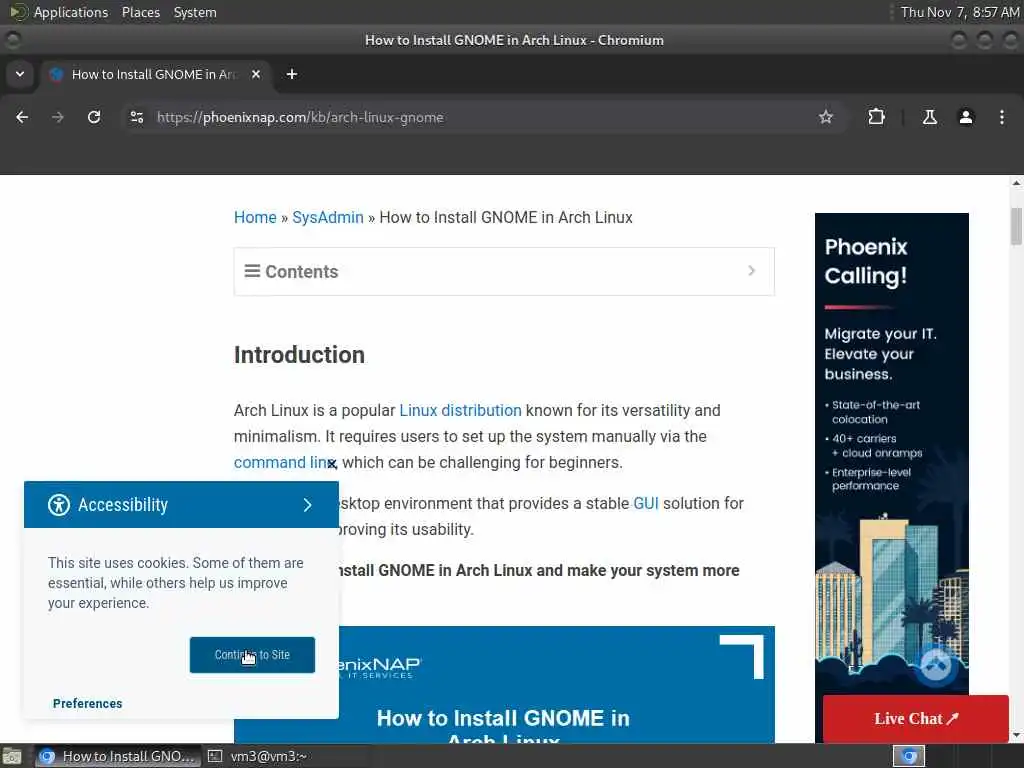The width and height of the screenshot is (1024, 768).
Task: Go back to the previous page
Action: pyautogui.click(x=22, y=117)
